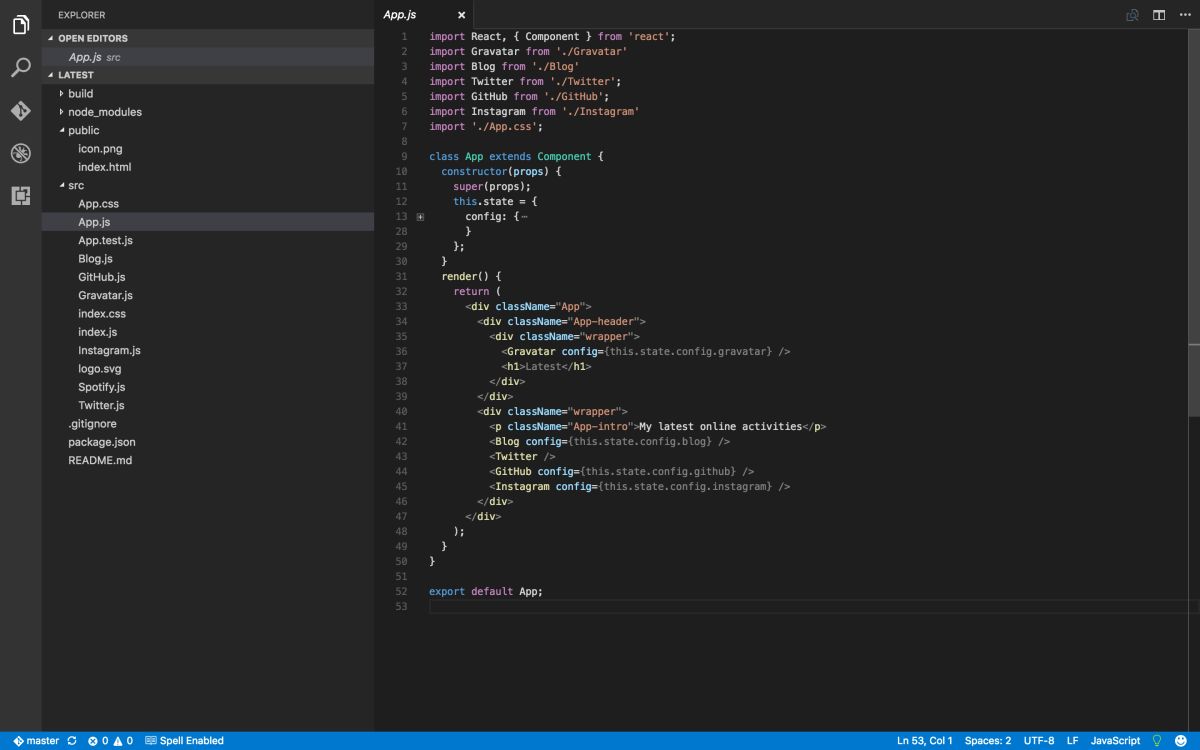Split the editor using the toolbar icon

point(1161,15)
